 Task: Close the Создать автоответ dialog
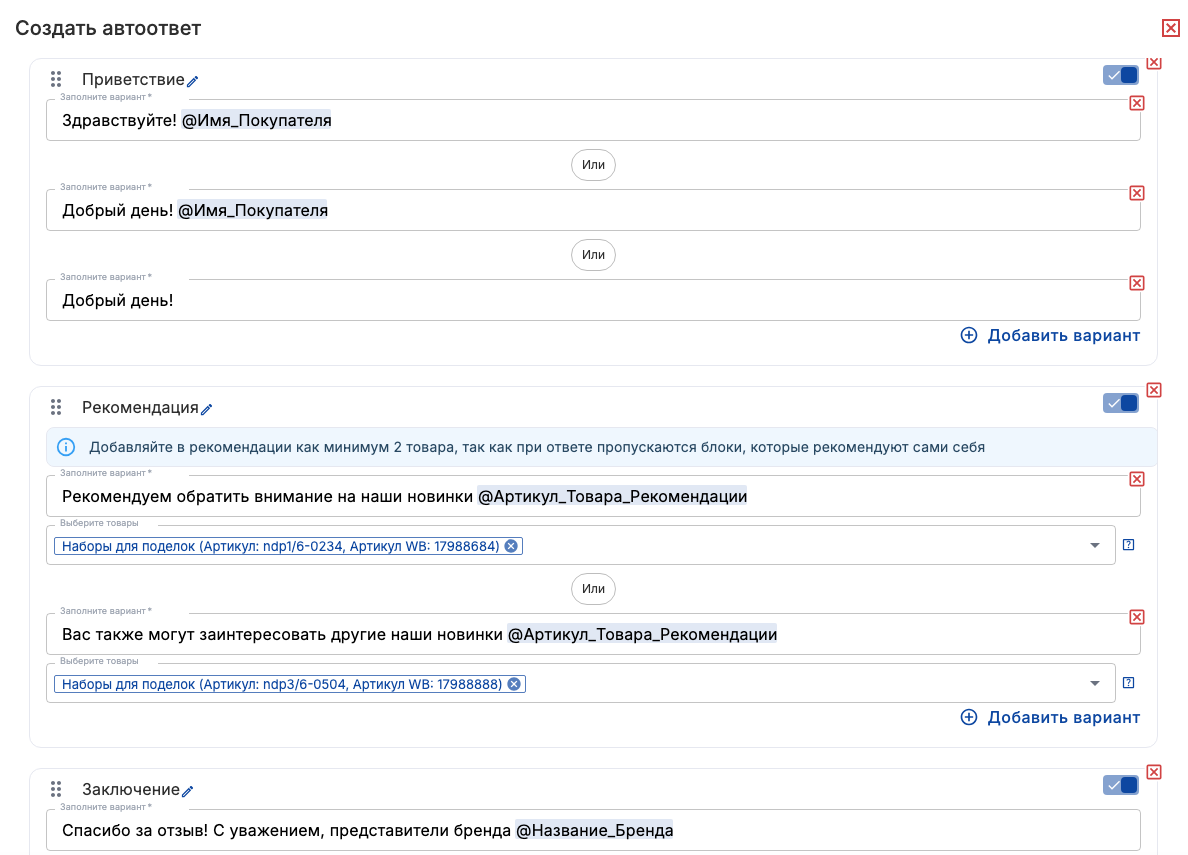pos(1170,28)
